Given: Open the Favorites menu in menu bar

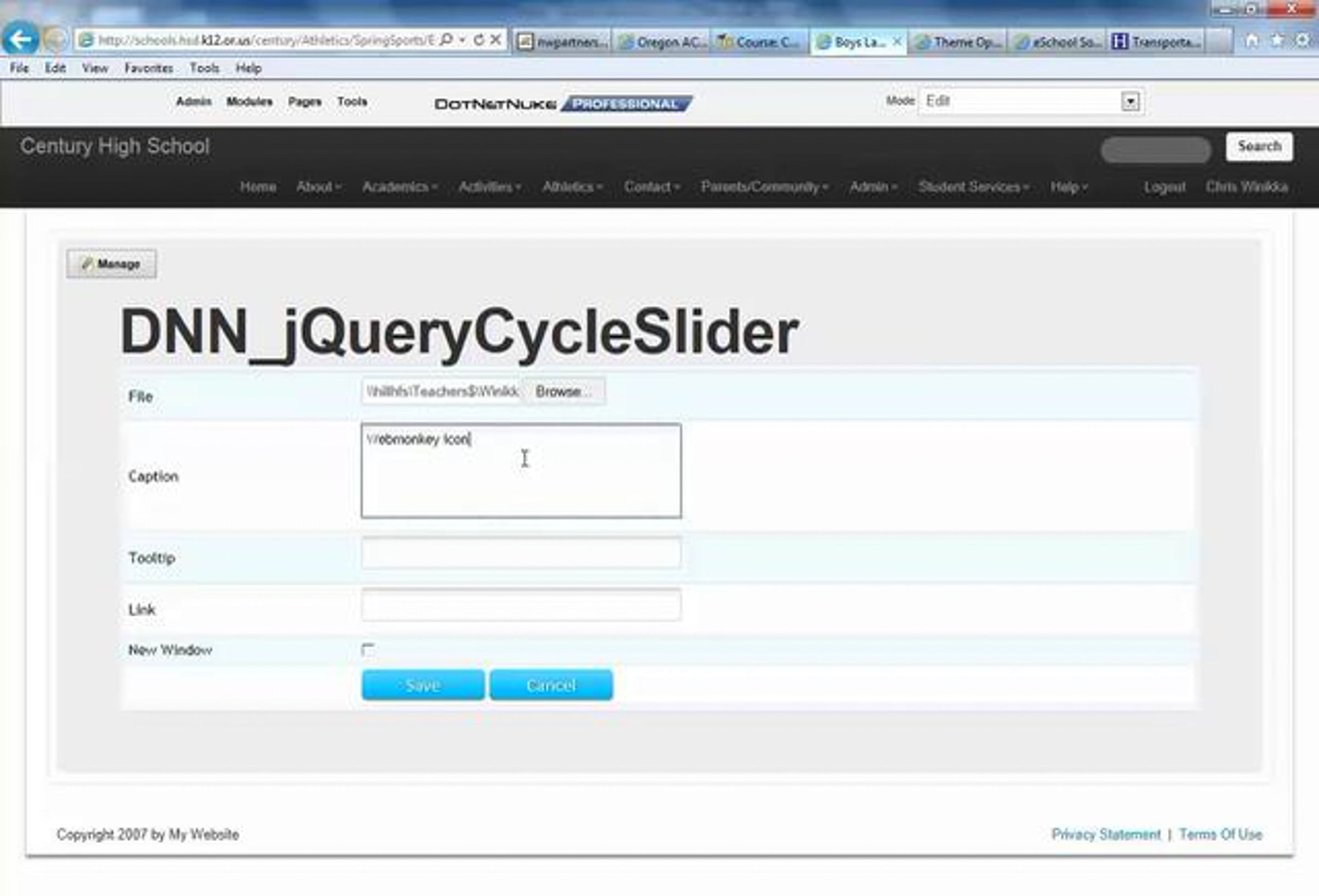Looking at the screenshot, I should [149, 68].
